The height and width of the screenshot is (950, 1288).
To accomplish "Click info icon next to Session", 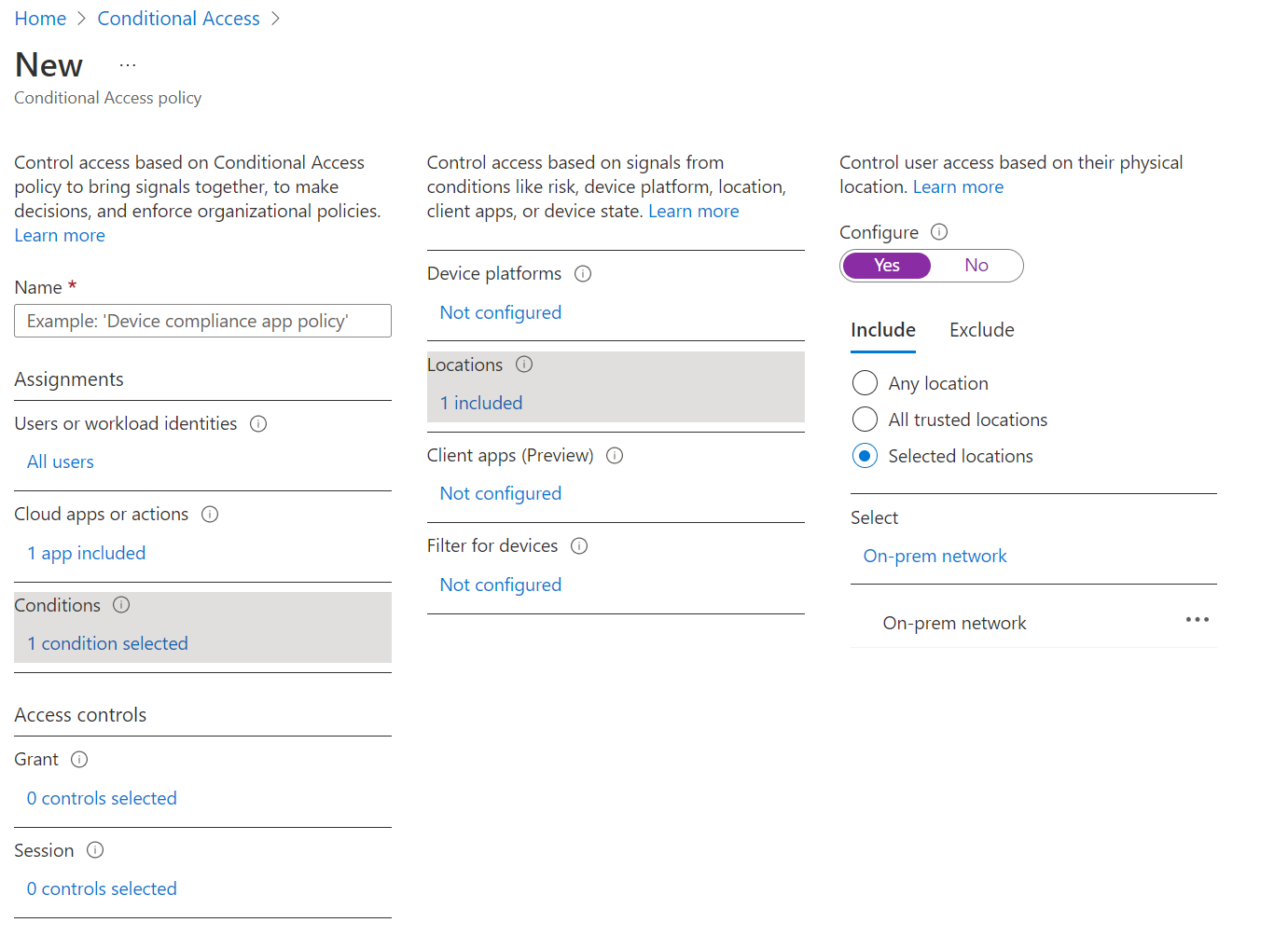I will 95,850.
